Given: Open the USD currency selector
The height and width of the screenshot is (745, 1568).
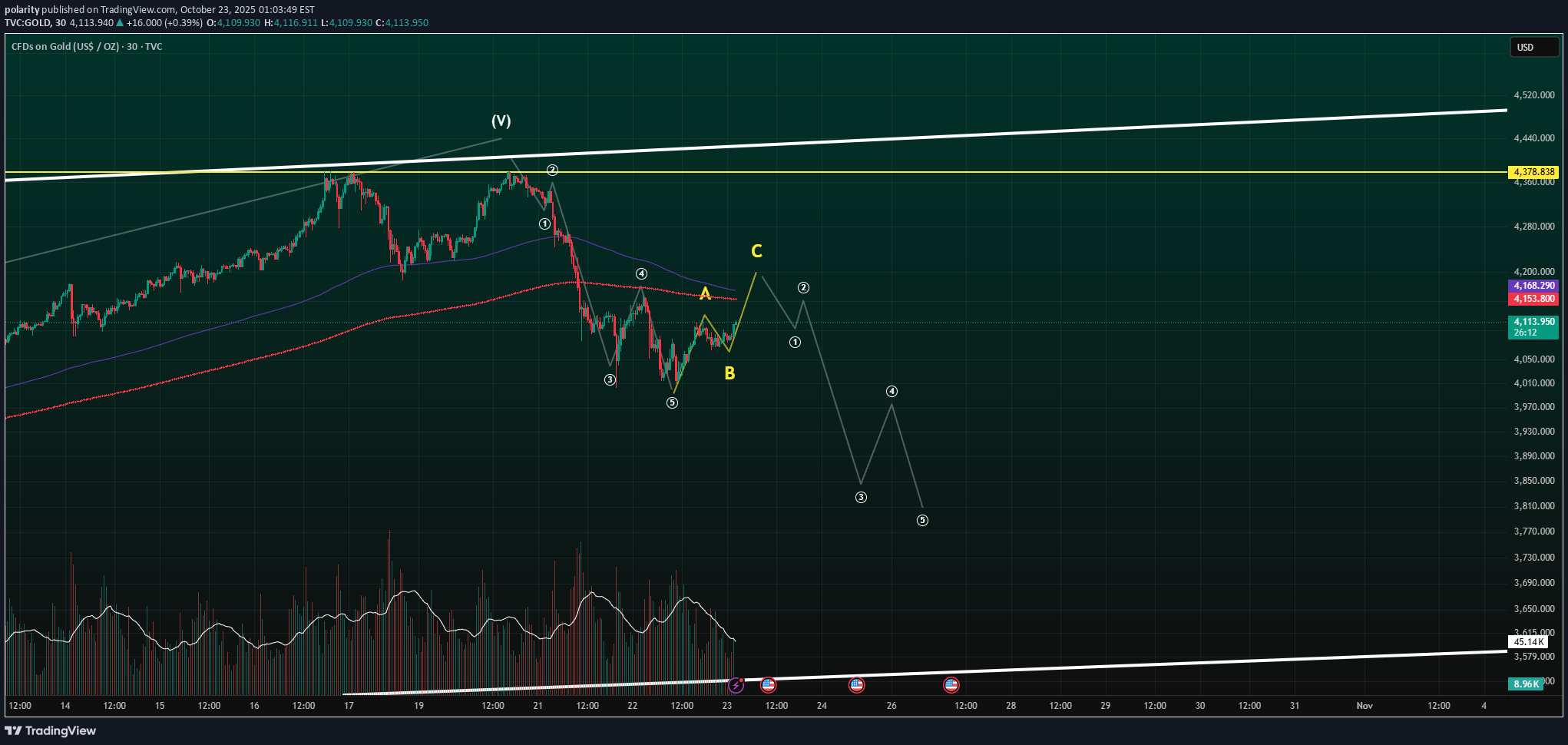Looking at the screenshot, I should (x=1533, y=47).
